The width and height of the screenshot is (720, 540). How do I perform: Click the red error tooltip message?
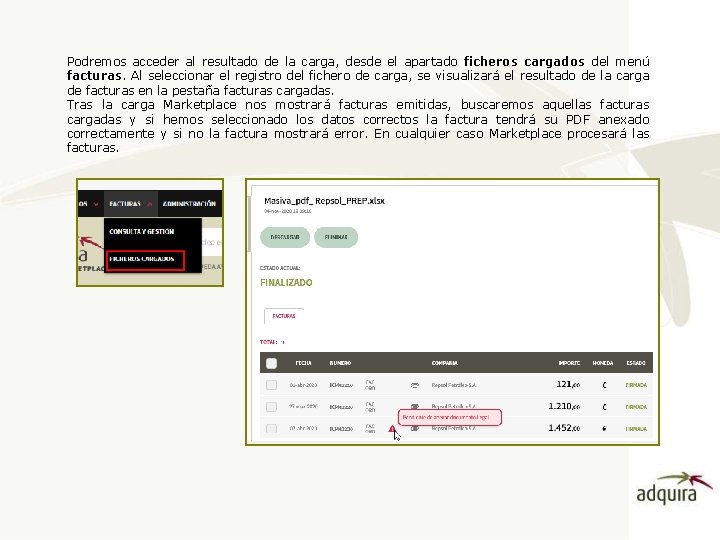click(x=450, y=417)
